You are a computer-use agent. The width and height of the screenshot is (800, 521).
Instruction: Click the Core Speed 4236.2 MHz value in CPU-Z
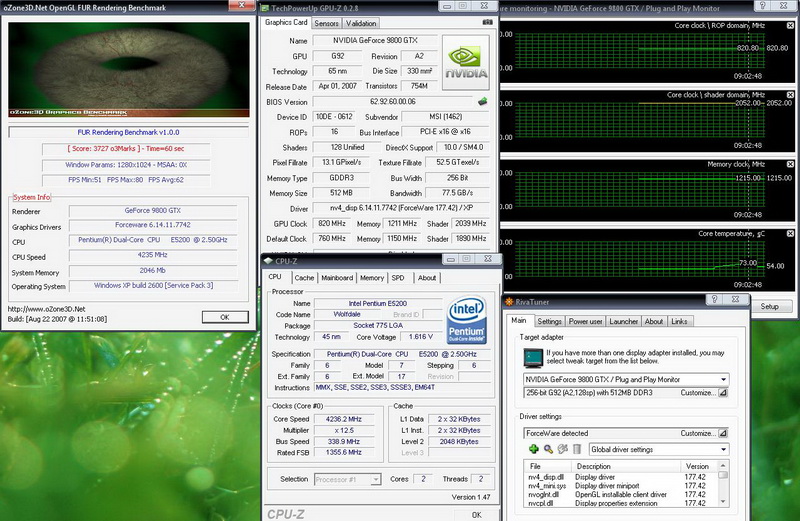click(344, 419)
